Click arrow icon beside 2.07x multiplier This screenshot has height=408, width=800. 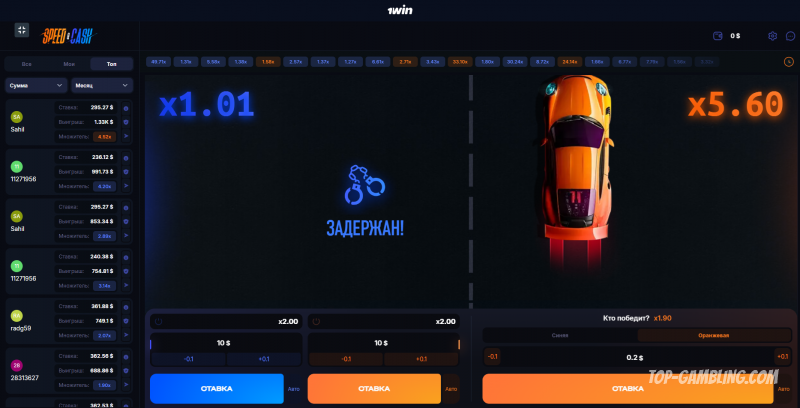pos(126,335)
